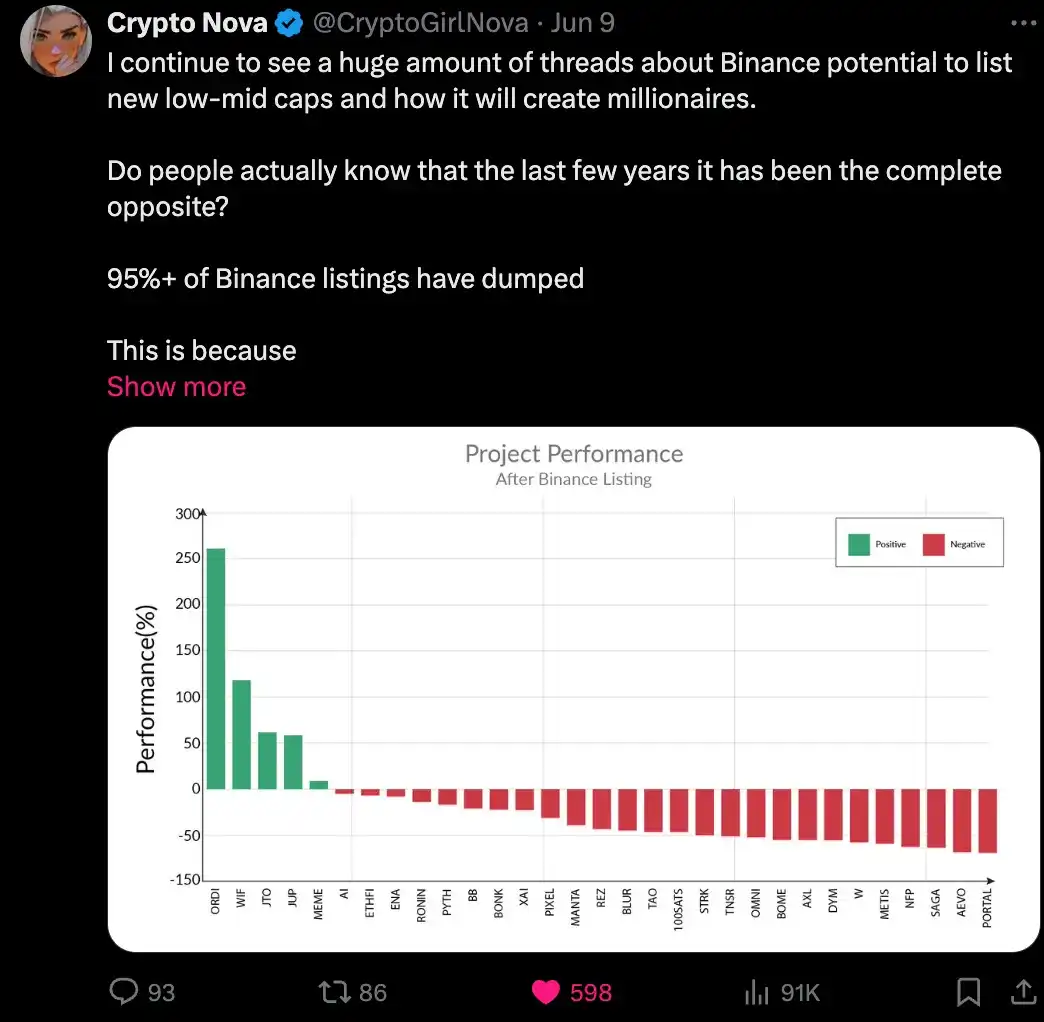The image size is (1044, 1022).
Task: Click the 598 likes count
Action: click(590, 992)
